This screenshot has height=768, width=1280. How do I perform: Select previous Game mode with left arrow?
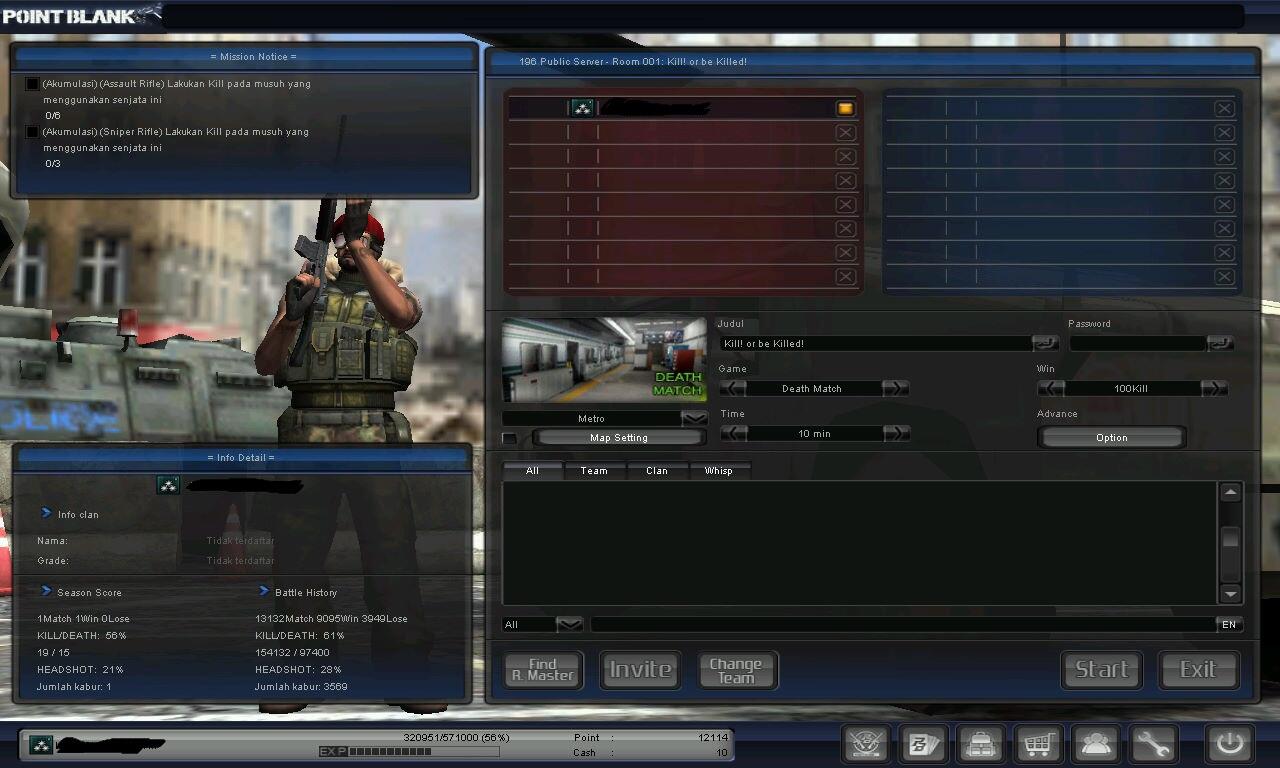733,388
